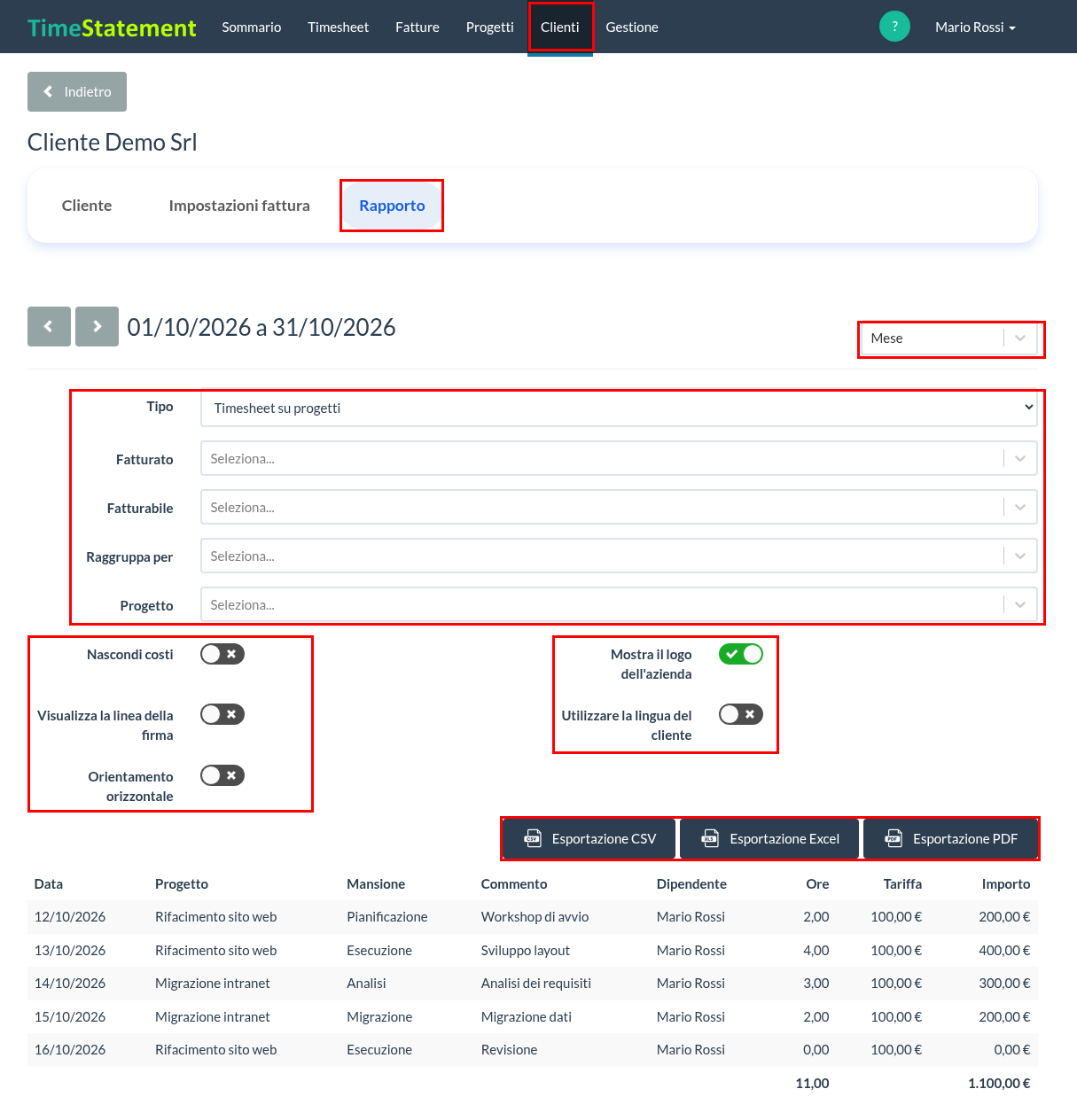Viewport: 1077px width, 1120px height.
Task: Click the Cliente Demo Srl heading
Action: (113, 143)
